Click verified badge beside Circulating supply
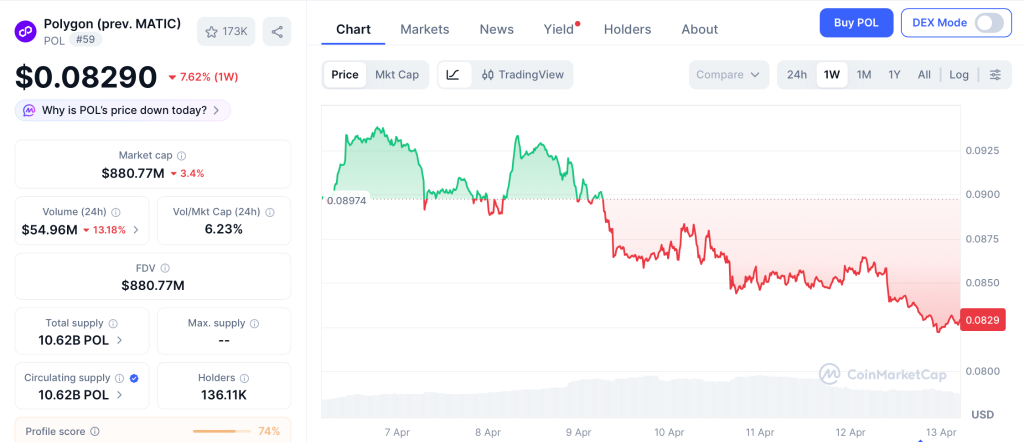 [x=134, y=378]
